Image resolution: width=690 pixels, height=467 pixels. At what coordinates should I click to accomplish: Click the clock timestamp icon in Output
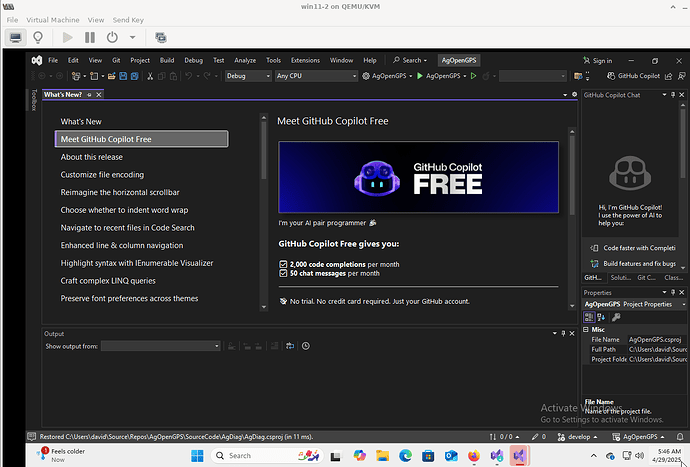[306, 346]
